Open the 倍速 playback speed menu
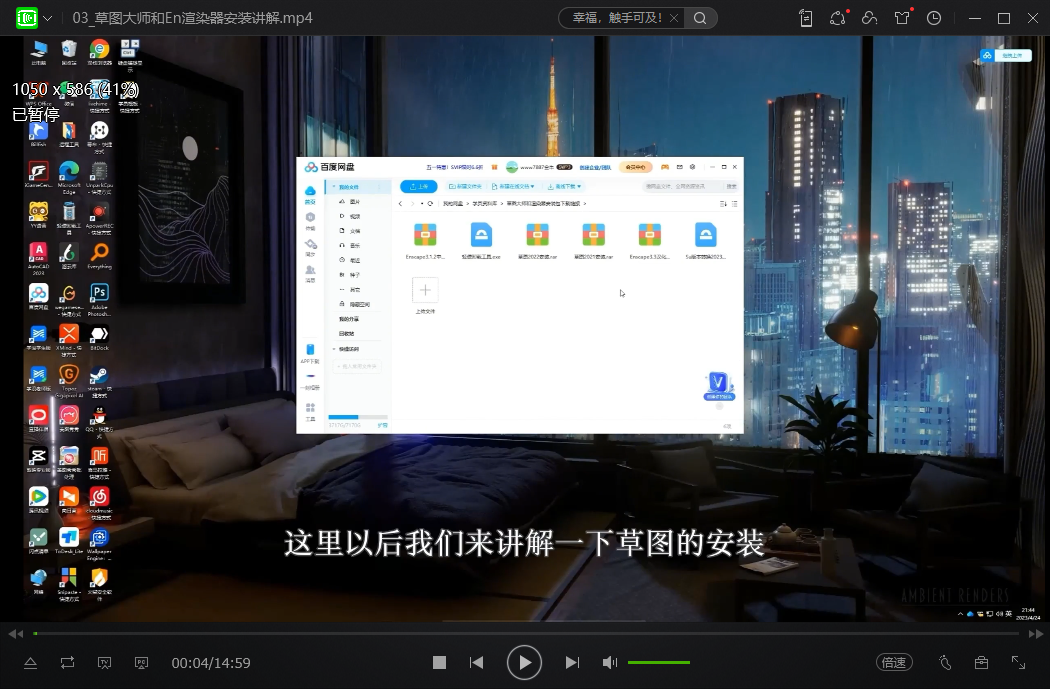This screenshot has height=689, width=1050. (894, 662)
